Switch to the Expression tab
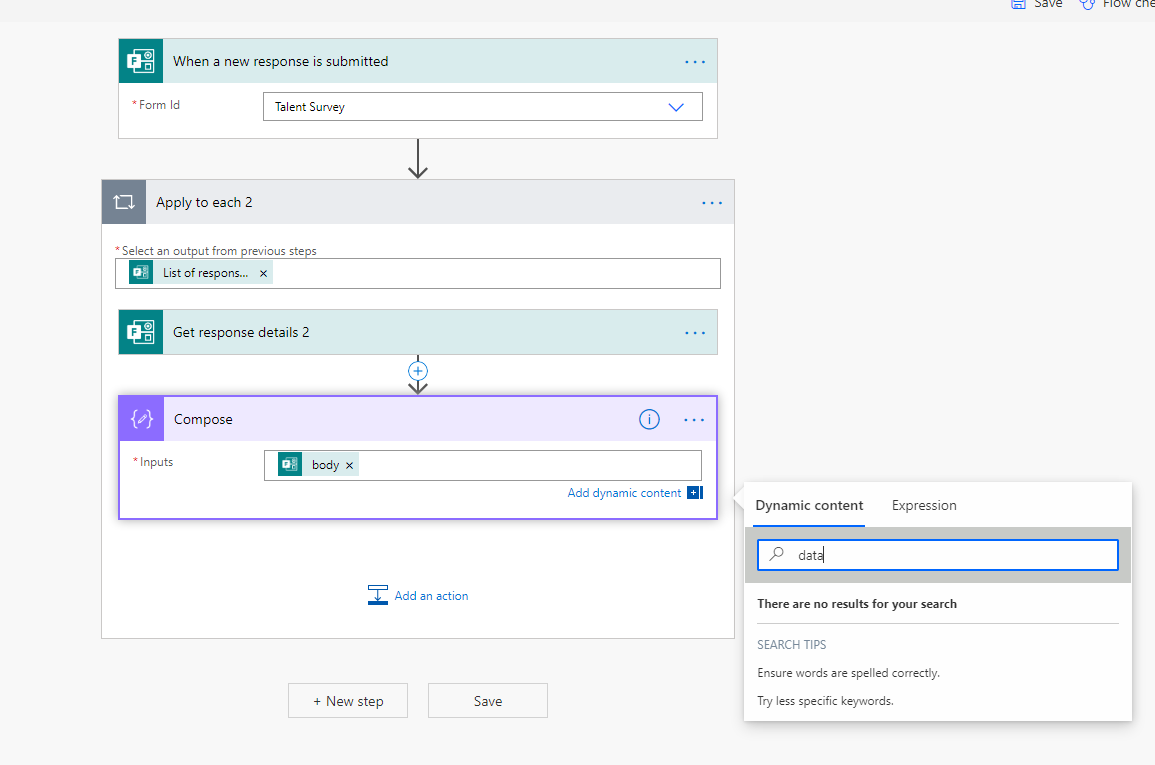The height and width of the screenshot is (765, 1155). click(x=923, y=506)
